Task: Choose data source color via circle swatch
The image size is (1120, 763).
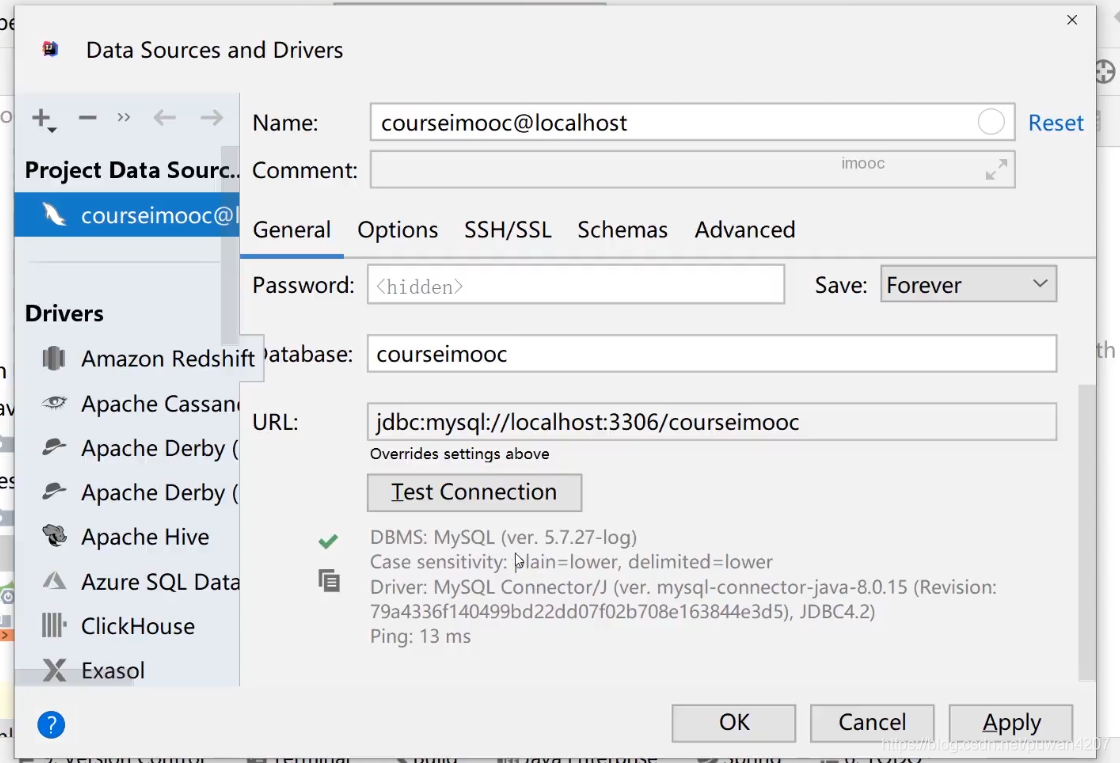Action: [x=991, y=122]
